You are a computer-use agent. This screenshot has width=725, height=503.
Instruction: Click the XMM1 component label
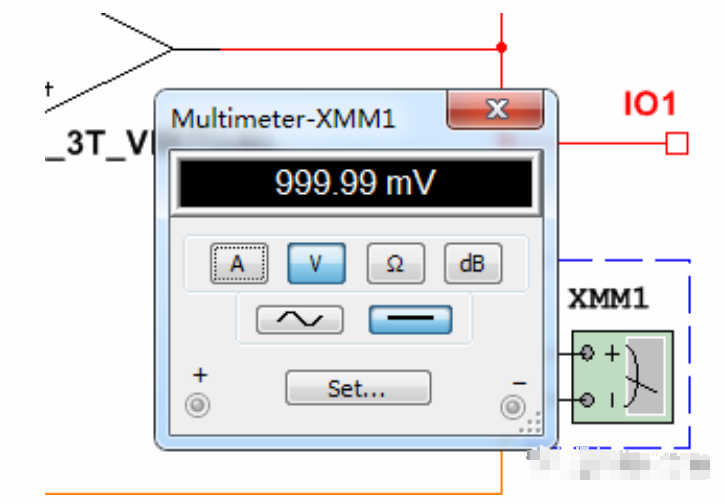pos(608,299)
